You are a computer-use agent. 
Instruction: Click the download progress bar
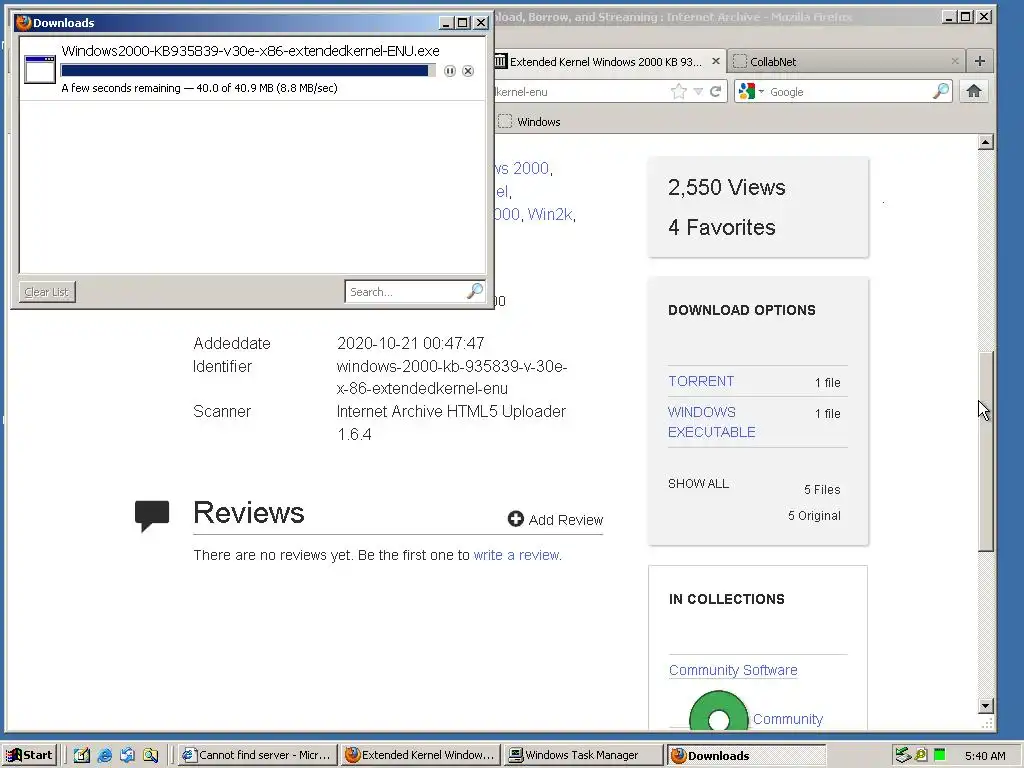tap(248, 71)
